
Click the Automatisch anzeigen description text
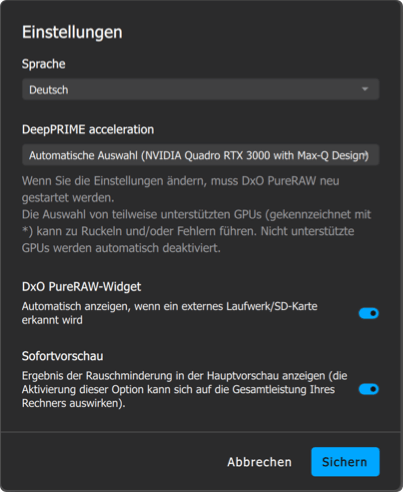coord(170,313)
